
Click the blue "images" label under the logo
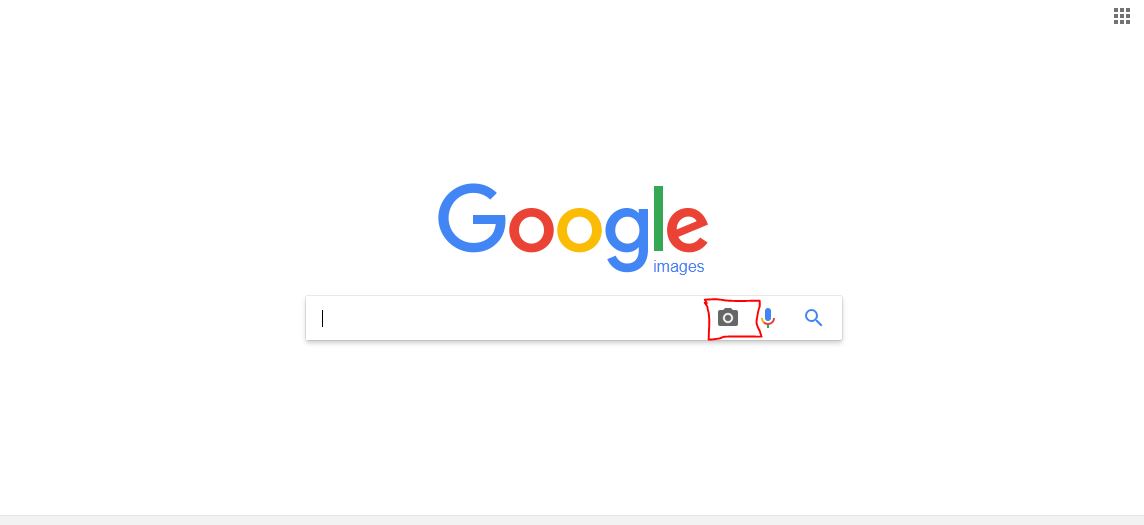679,267
